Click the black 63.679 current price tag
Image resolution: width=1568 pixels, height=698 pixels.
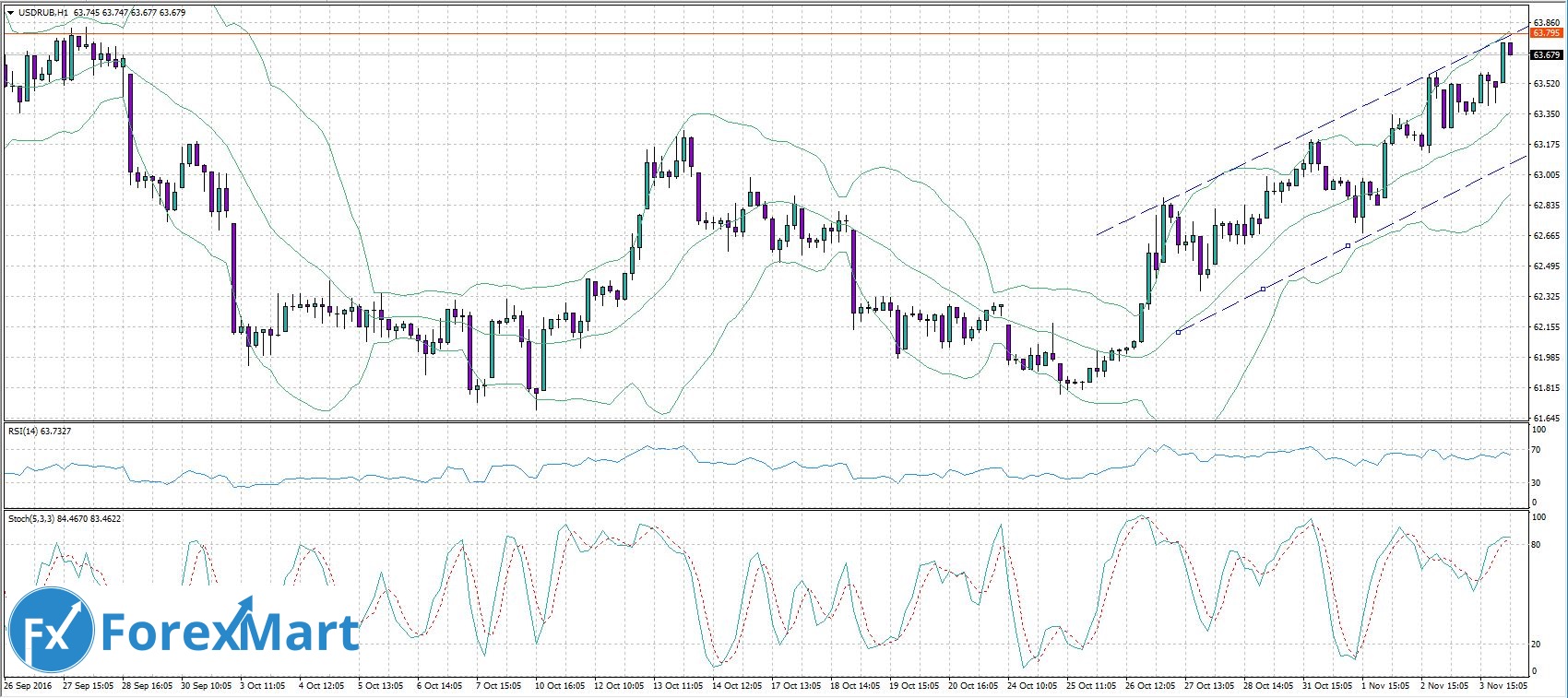[1546, 55]
